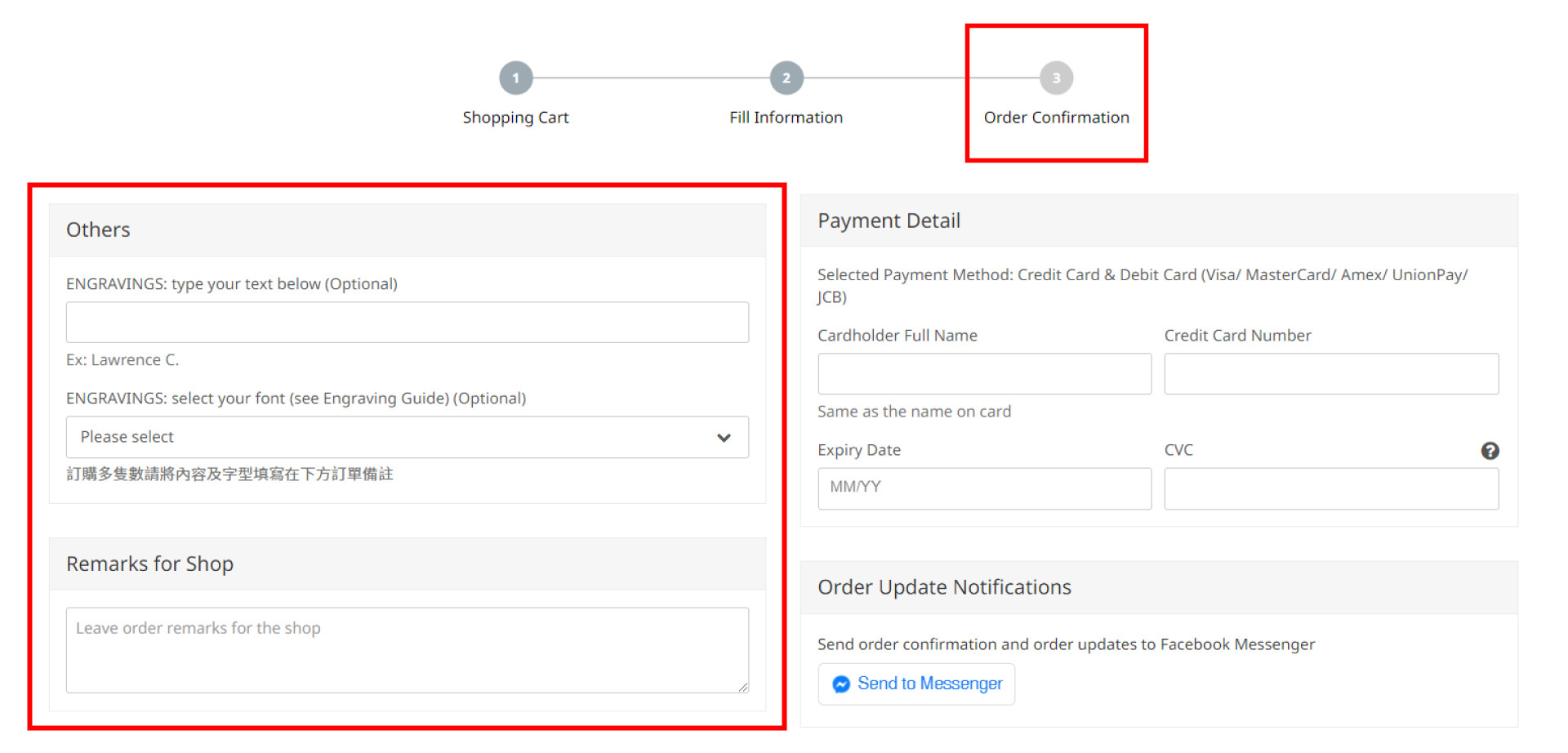The image size is (1568, 753).
Task: Click the Expiry Date MM/YY field
Action: click(x=985, y=488)
